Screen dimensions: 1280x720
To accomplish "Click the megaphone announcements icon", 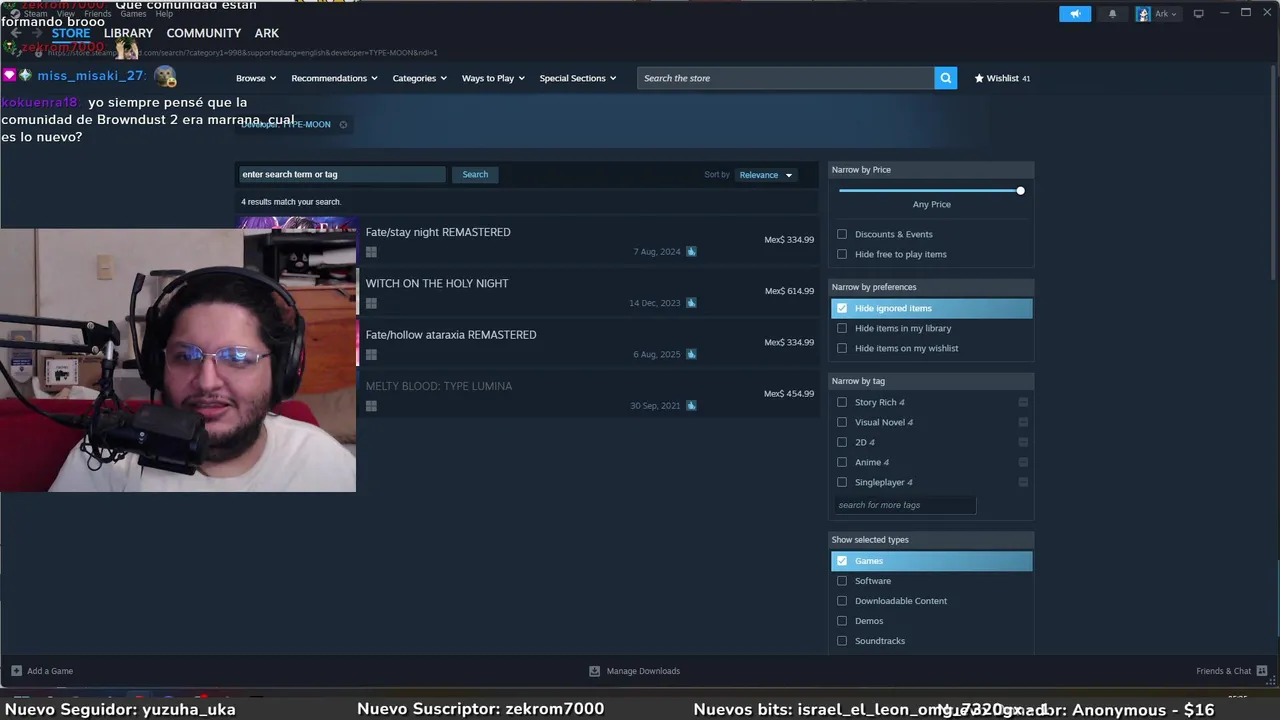I will click(x=1075, y=14).
